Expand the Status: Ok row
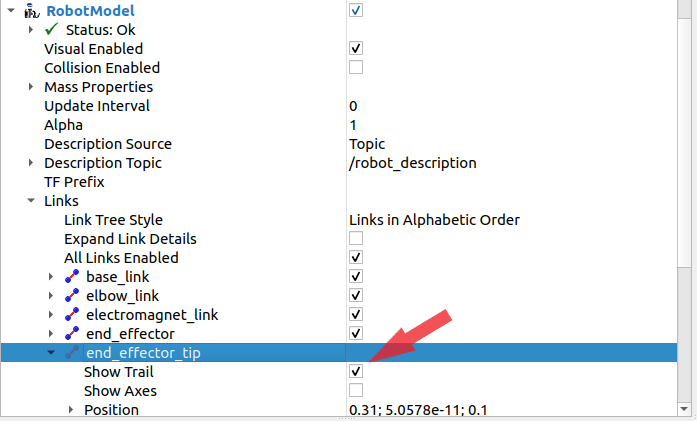The width and height of the screenshot is (697, 421). pos(31,29)
